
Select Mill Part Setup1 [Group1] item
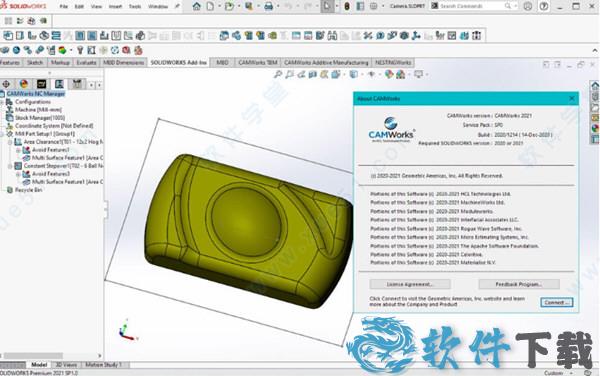[44, 134]
